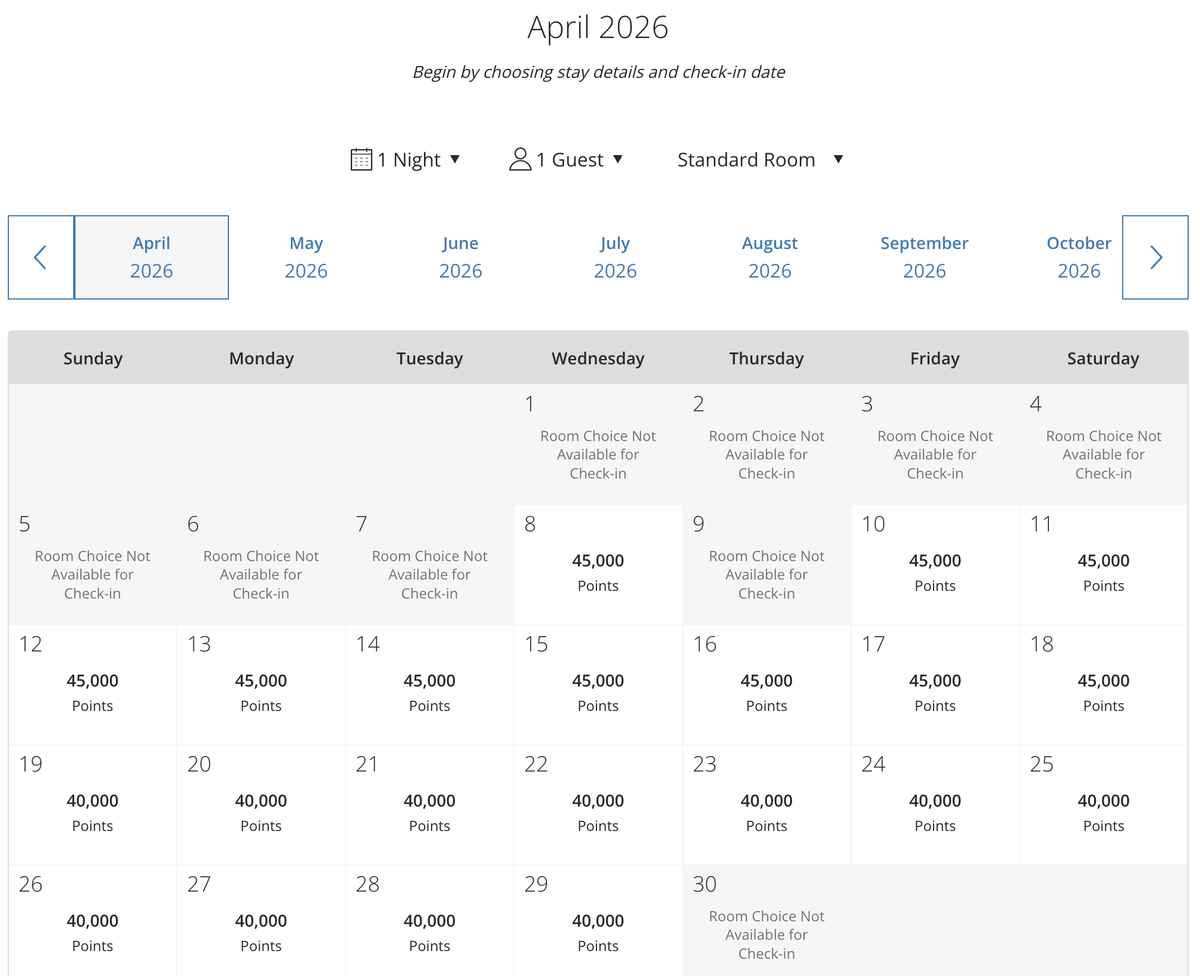
Task: Pick Wednesday April 29 cell
Action: click(598, 920)
